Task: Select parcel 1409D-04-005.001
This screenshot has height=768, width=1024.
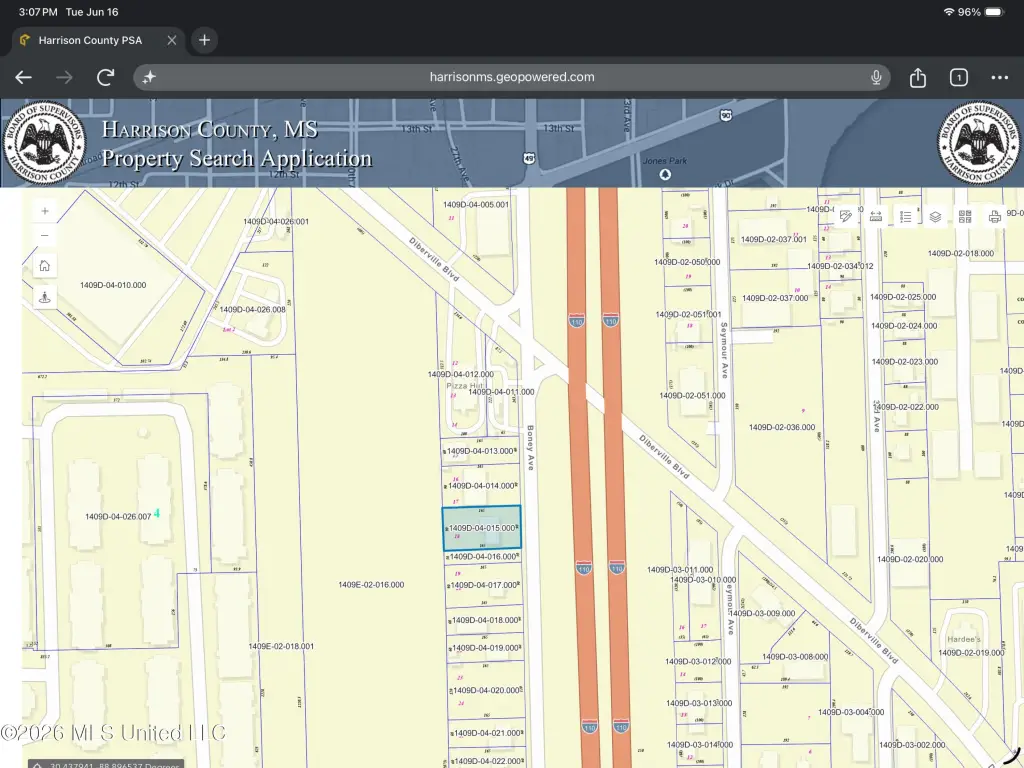Action: [475, 204]
